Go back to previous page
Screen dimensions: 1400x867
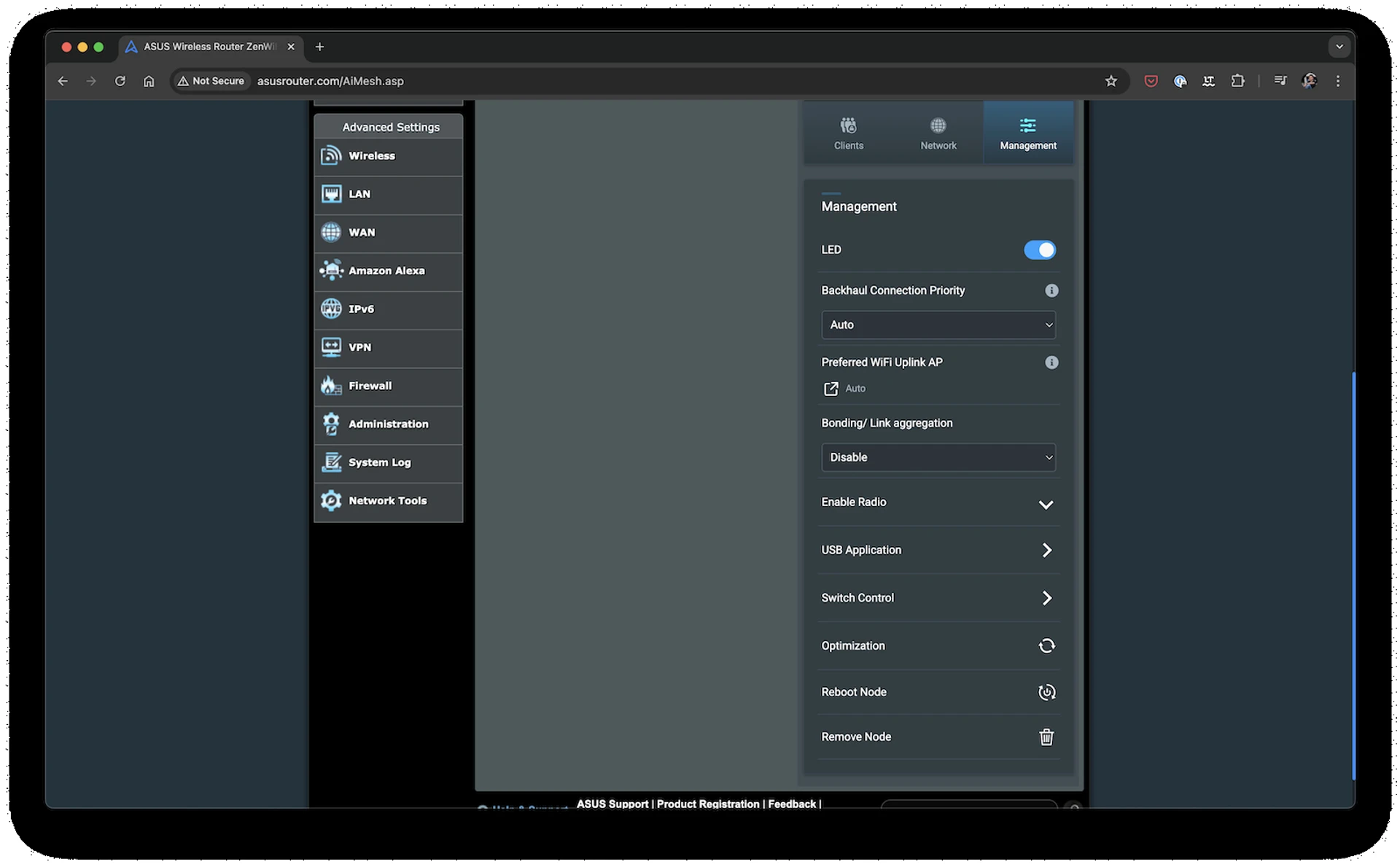pos(63,81)
